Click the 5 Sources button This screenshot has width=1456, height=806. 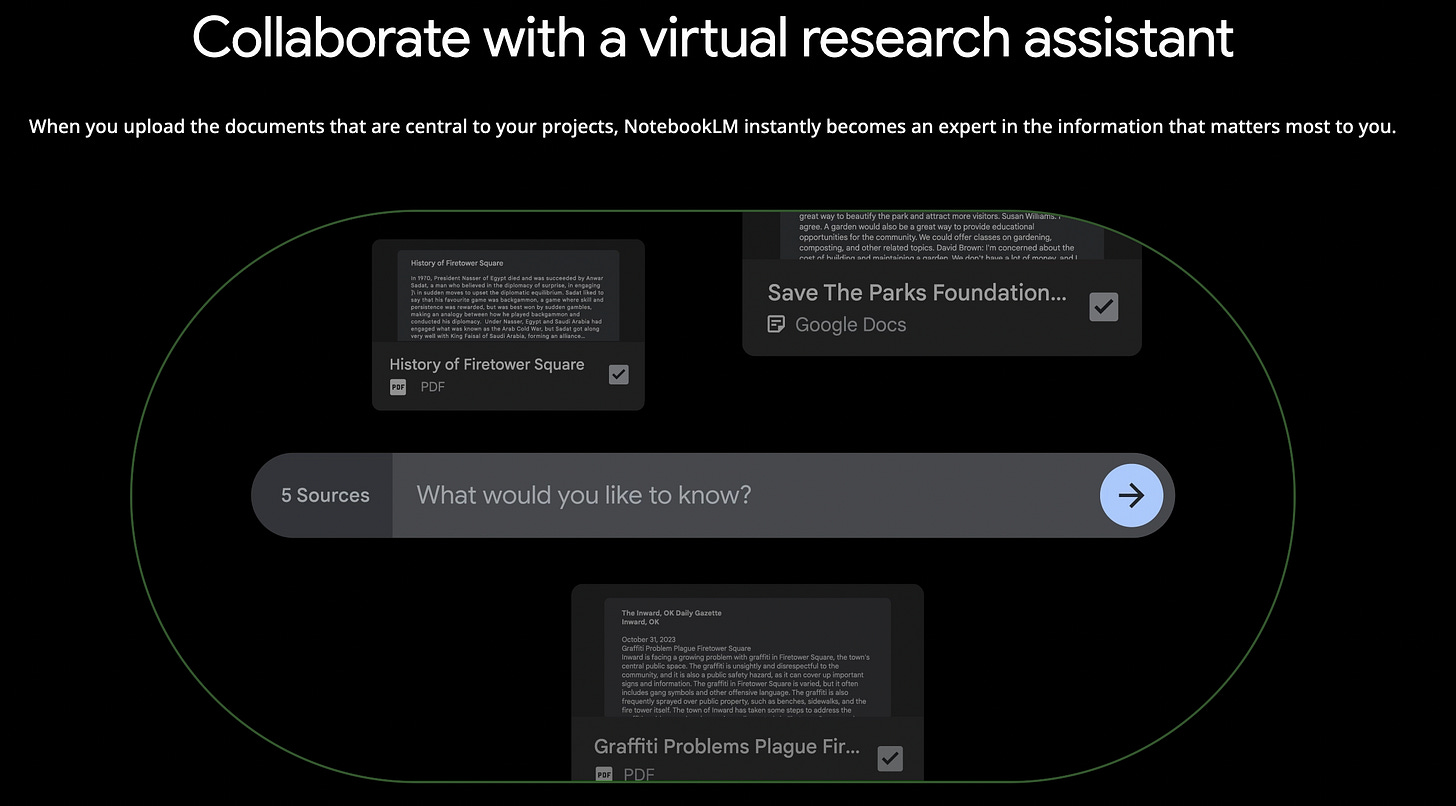coord(324,495)
